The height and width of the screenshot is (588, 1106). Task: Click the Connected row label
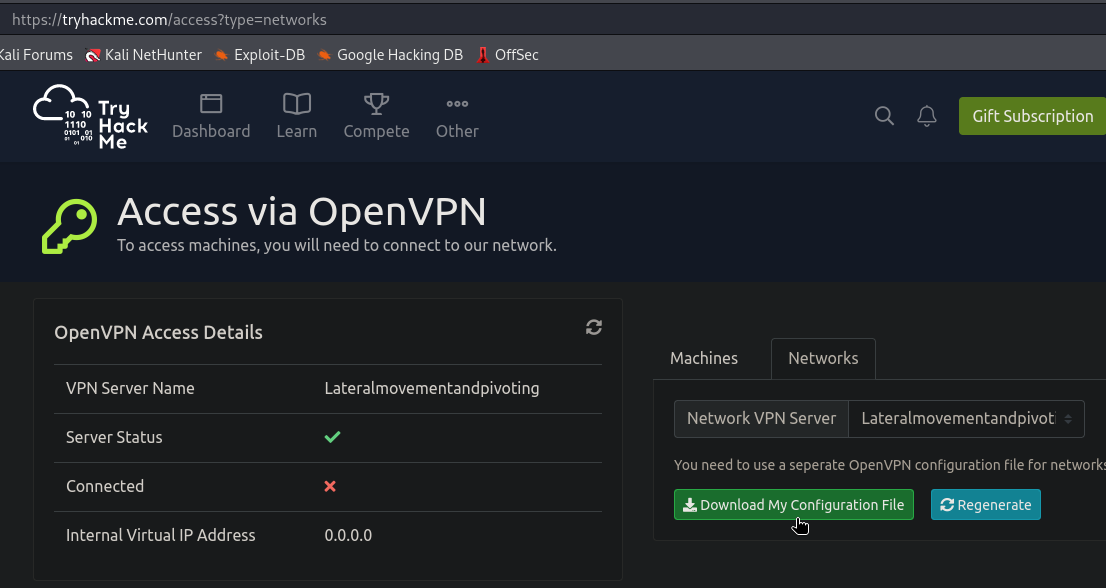[x=105, y=486]
